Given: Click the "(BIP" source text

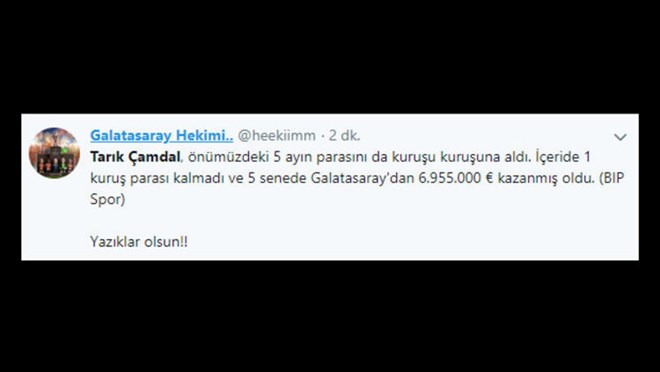Looking at the screenshot, I should pos(611,178).
